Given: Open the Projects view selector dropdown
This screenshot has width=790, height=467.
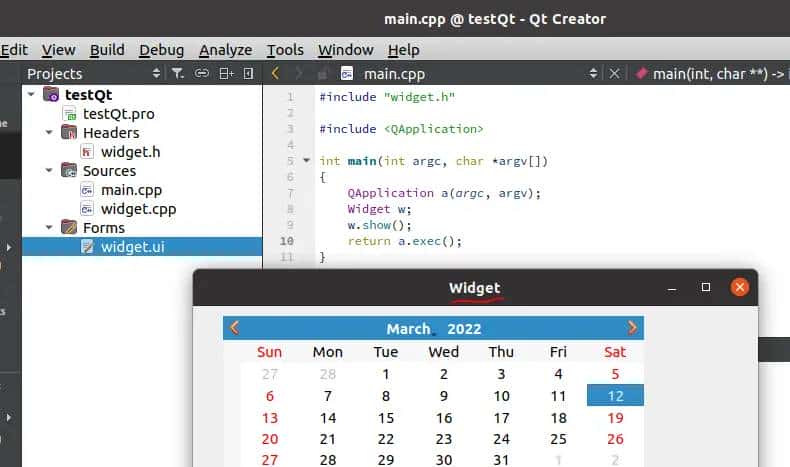Looking at the screenshot, I should [156, 74].
